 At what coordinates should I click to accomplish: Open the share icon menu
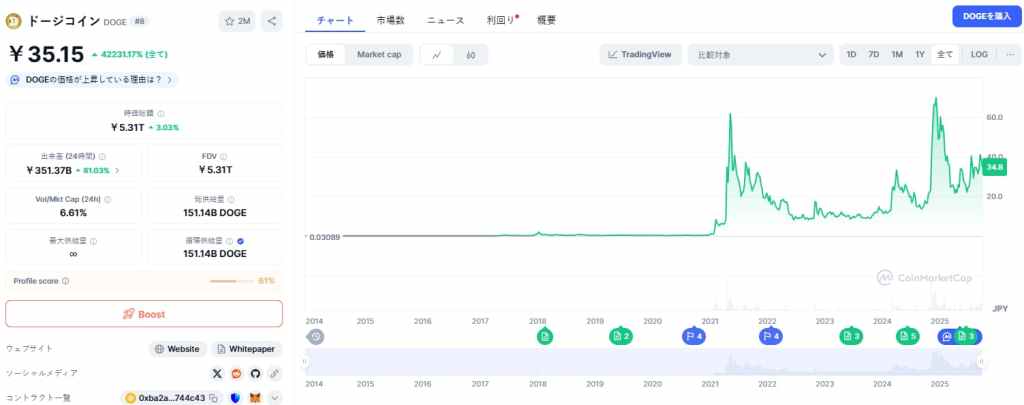[x=272, y=22]
